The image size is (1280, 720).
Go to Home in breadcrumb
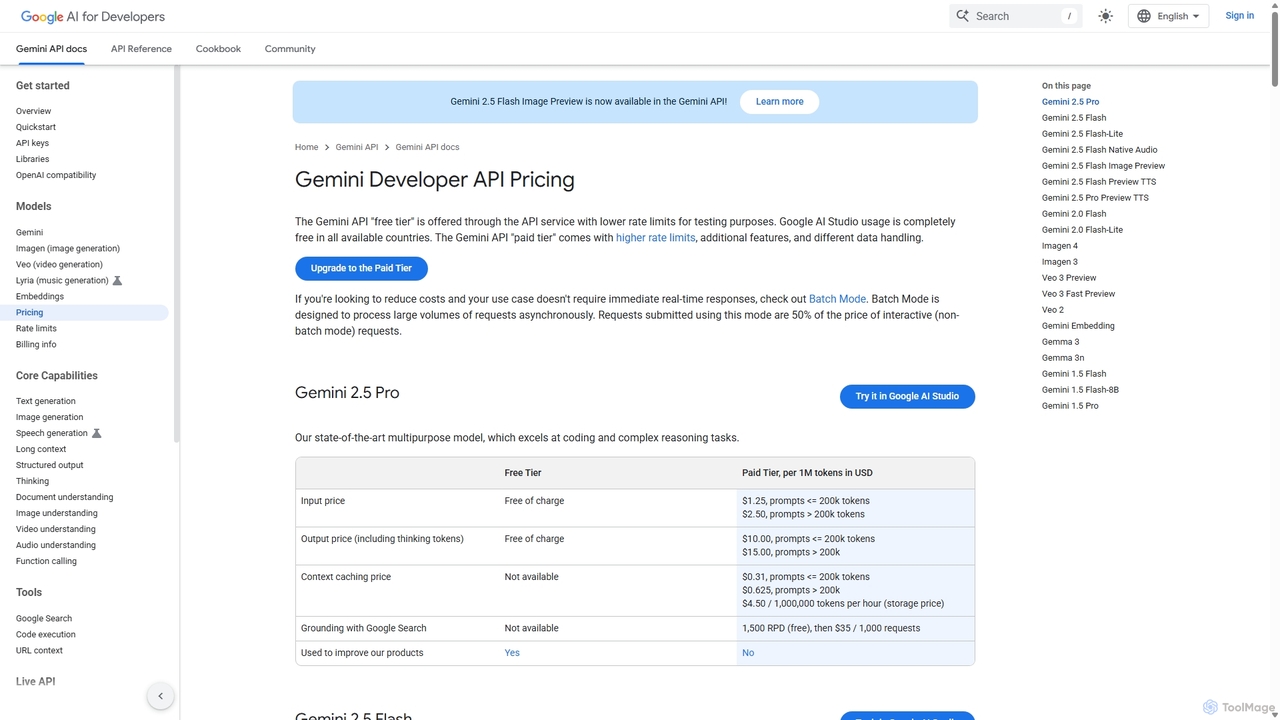306,147
